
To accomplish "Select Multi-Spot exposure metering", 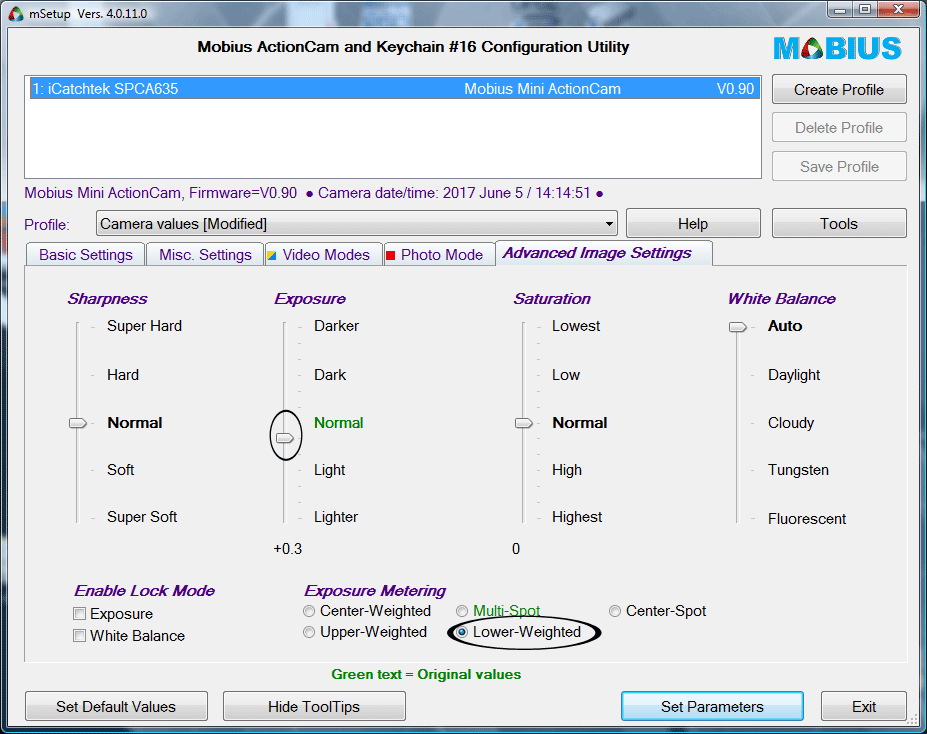I will tap(462, 611).
